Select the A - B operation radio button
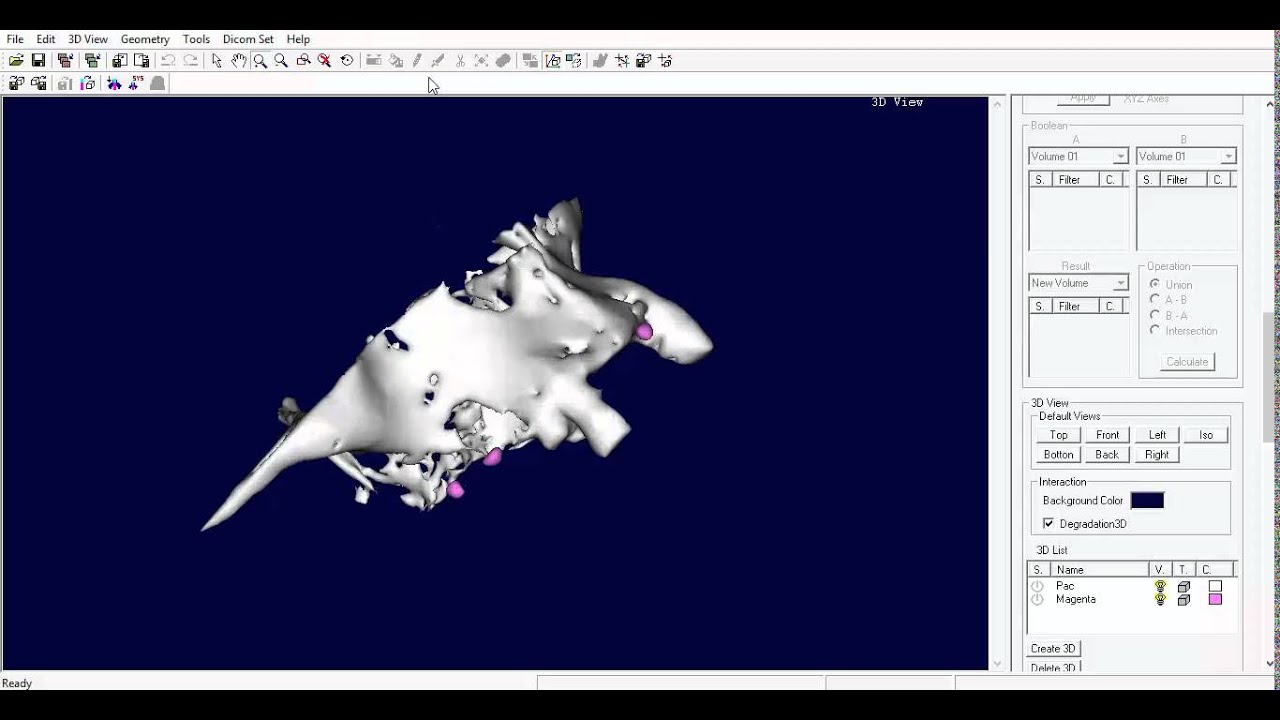This screenshot has width=1280, height=720. [x=1155, y=300]
